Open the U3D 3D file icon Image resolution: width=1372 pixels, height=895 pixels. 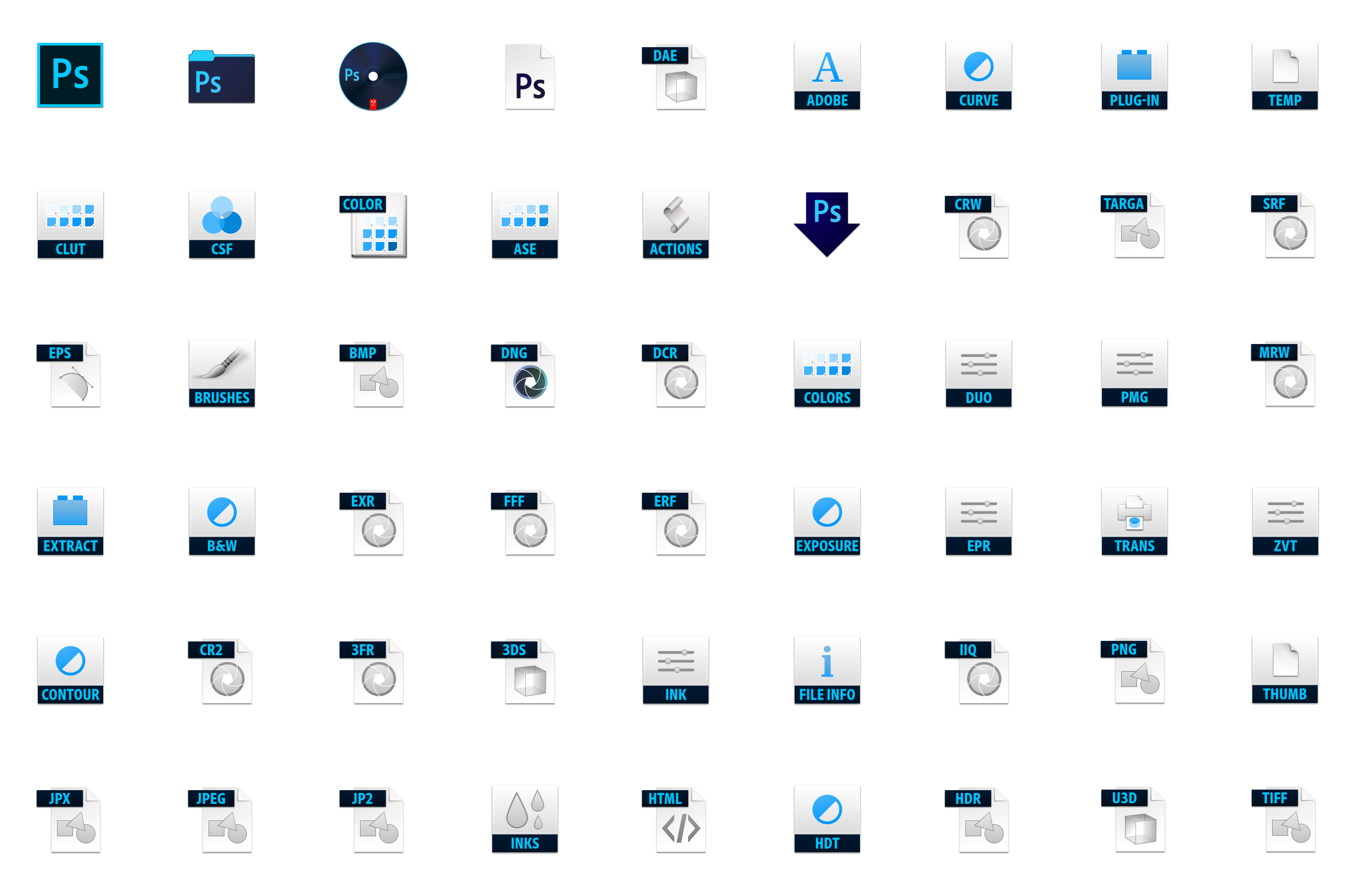(1133, 819)
